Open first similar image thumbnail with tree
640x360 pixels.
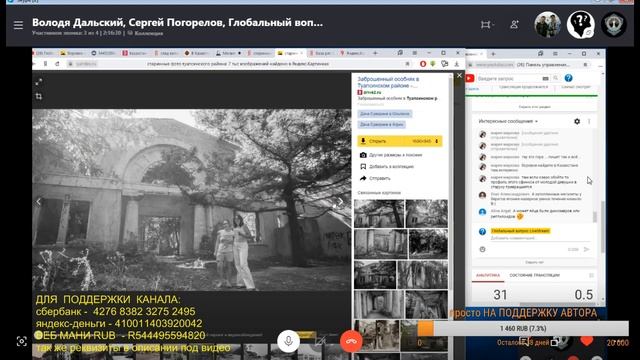pyautogui.click(x=379, y=213)
